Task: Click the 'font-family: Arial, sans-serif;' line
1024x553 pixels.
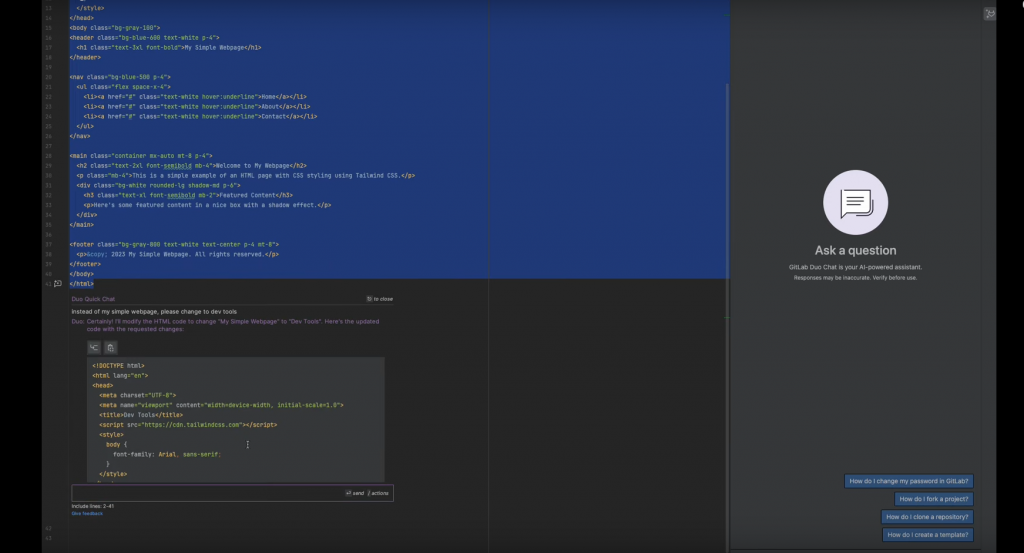Action: click(x=167, y=454)
